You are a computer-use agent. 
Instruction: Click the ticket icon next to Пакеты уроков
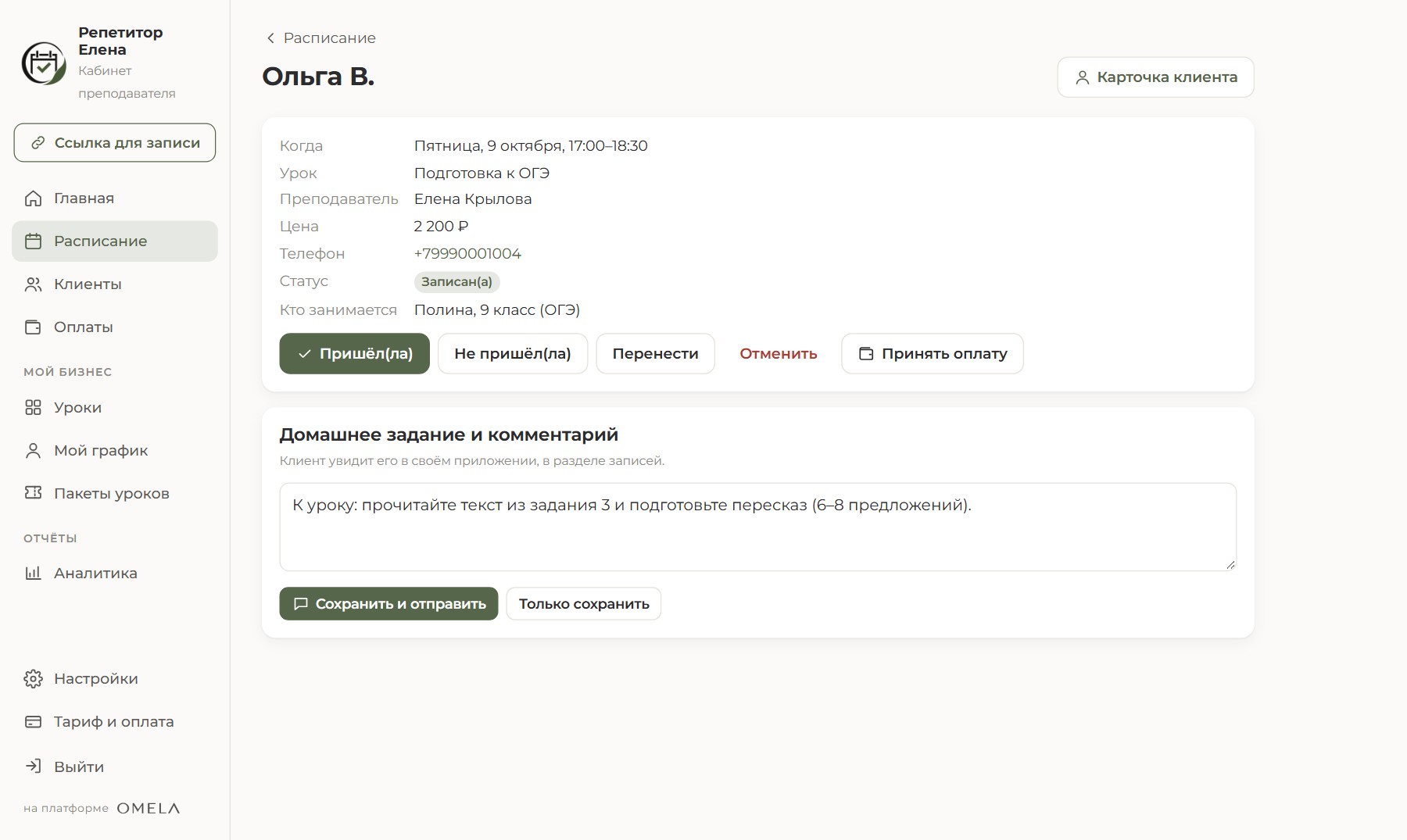point(33,493)
